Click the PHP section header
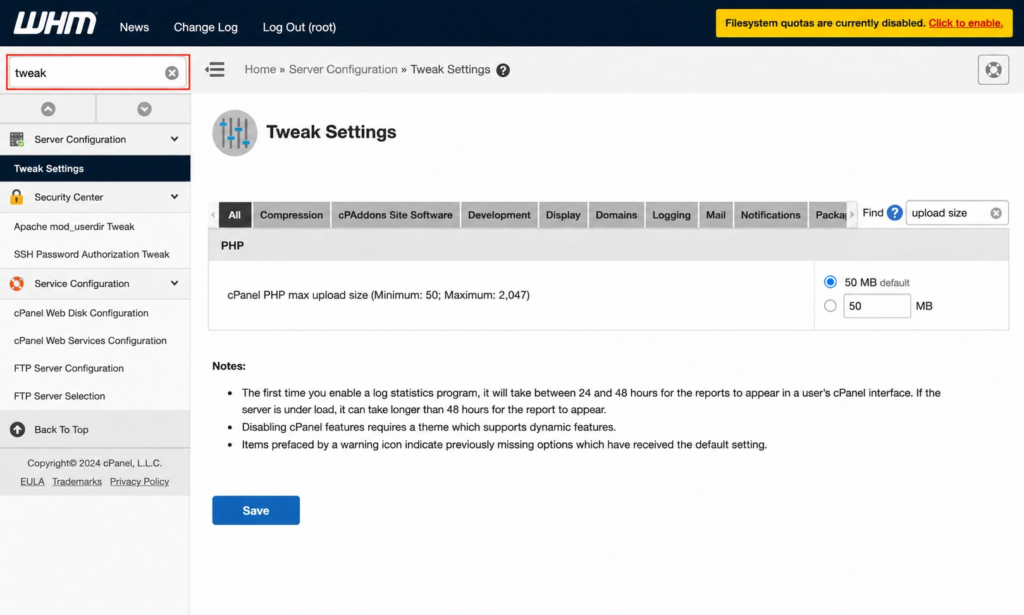The height and width of the screenshot is (615, 1024). [x=609, y=245]
